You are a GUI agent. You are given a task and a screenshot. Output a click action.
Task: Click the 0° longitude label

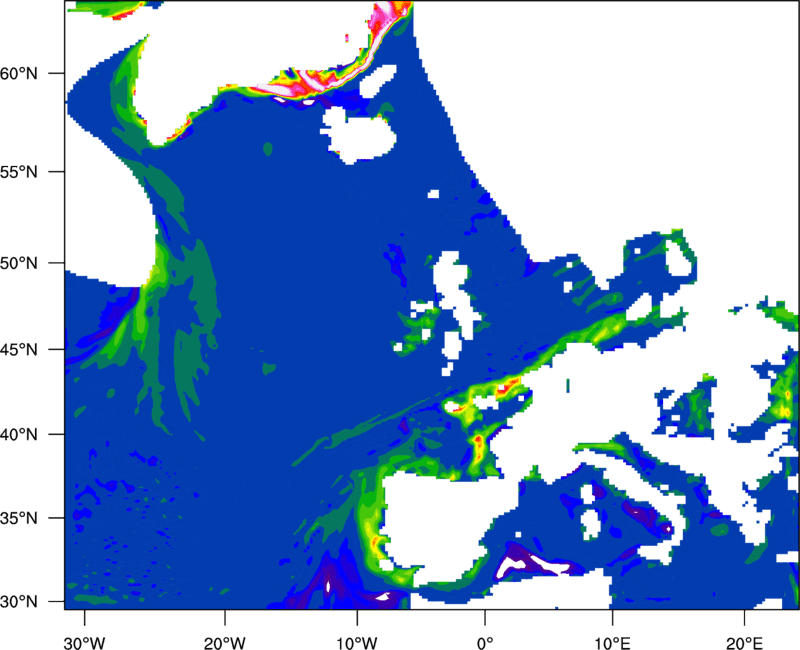(x=485, y=643)
